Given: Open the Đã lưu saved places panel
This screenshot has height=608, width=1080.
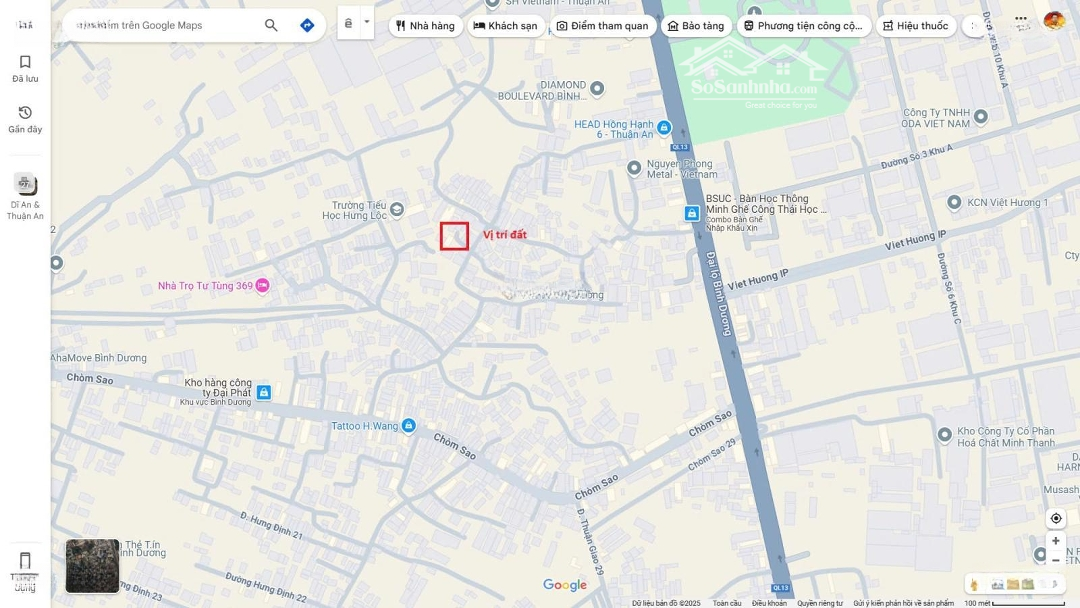Looking at the screenshot, I should [25, 69].
